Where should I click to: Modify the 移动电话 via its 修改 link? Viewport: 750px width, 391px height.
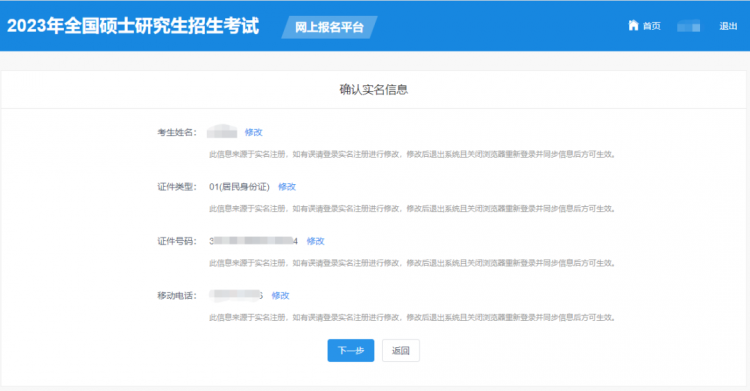pos(280,296)
